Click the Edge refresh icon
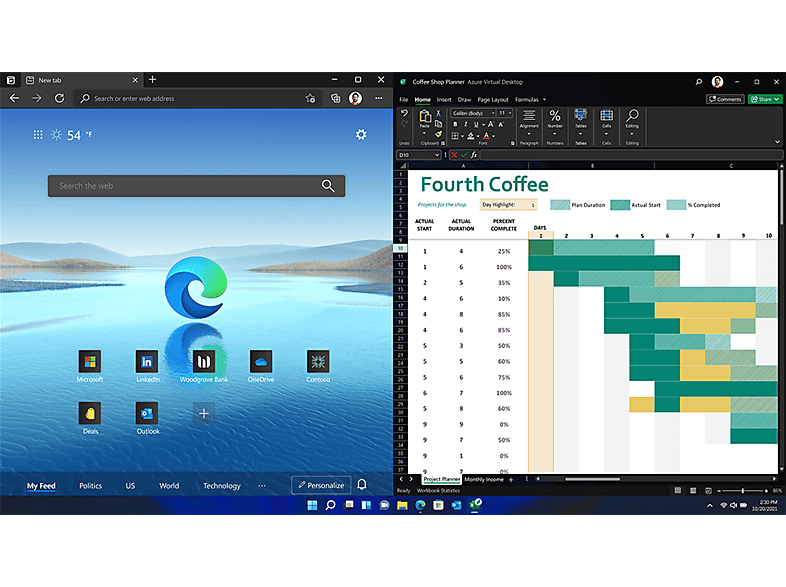 (59, 98)
